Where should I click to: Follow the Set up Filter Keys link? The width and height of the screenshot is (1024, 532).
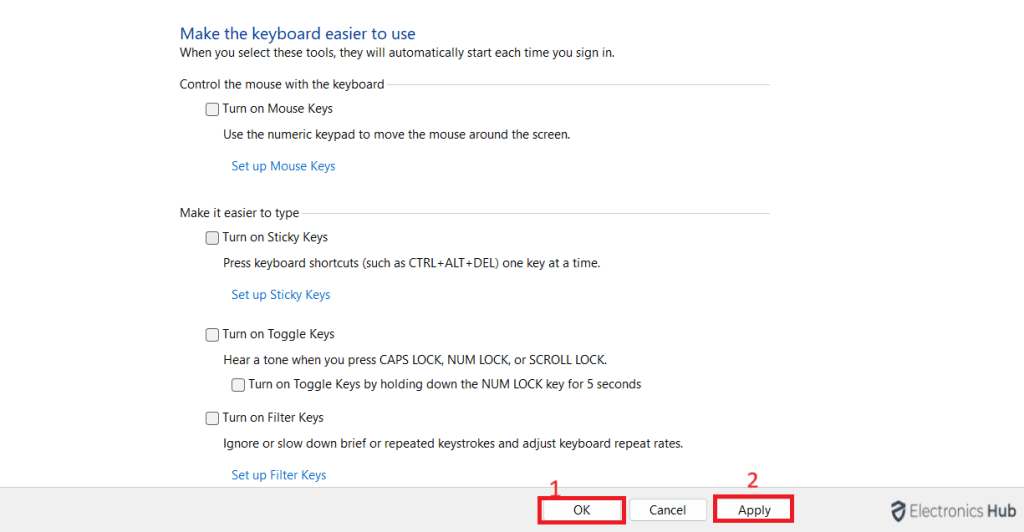pyautogui.click(x=278, y=475)
